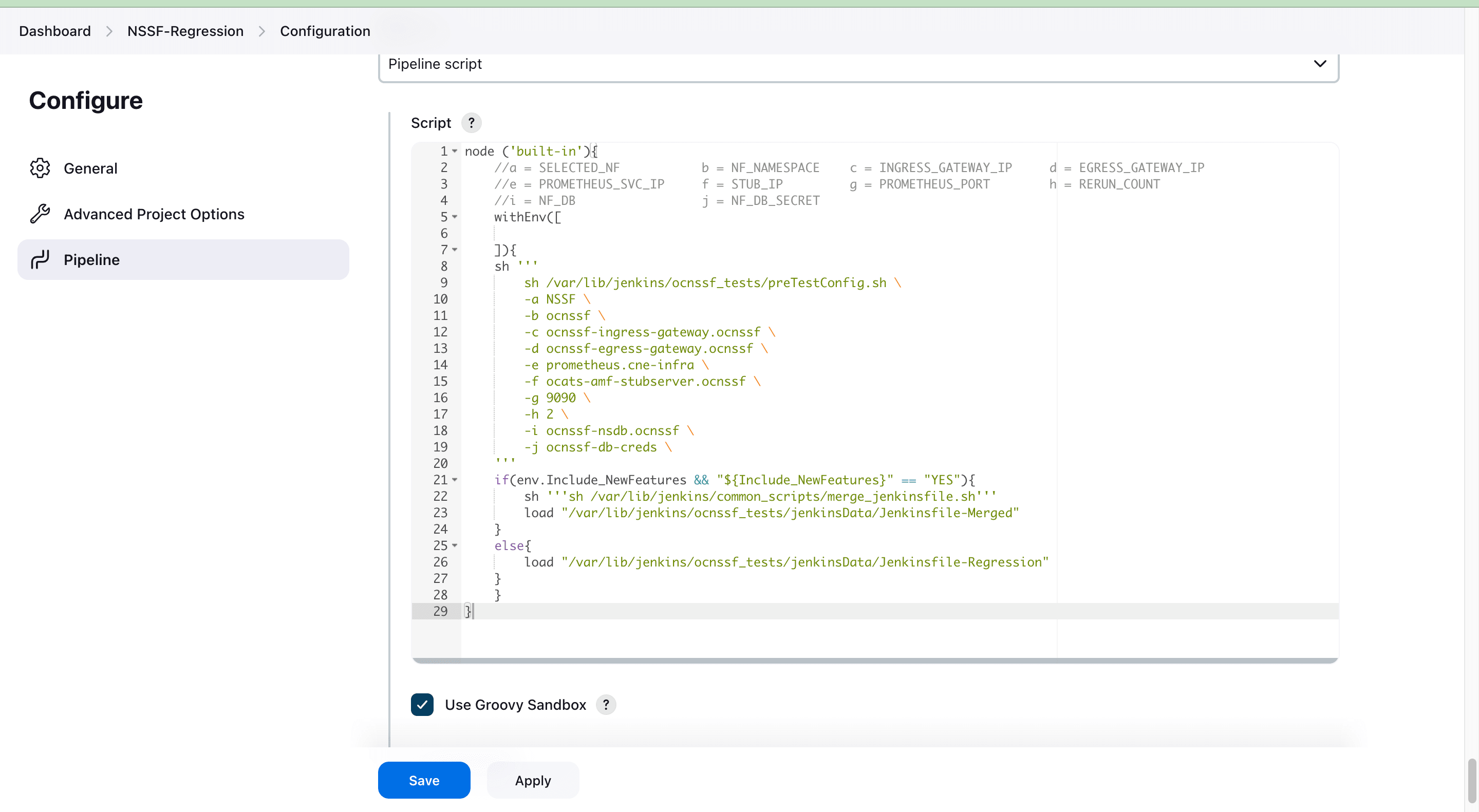This screenshot has width=1479, height=812.
Task: Select General in the Configure sidebar
Action: click(x=91, y=167)
